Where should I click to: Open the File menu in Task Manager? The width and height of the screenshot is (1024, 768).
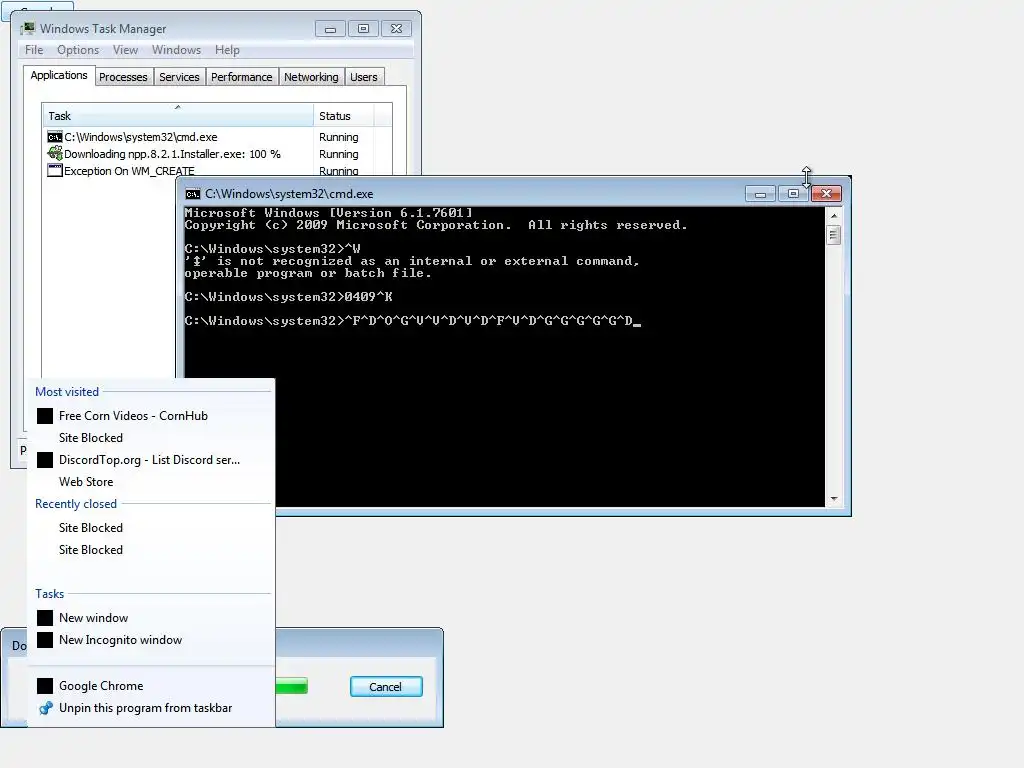click(x=34, y=50)
